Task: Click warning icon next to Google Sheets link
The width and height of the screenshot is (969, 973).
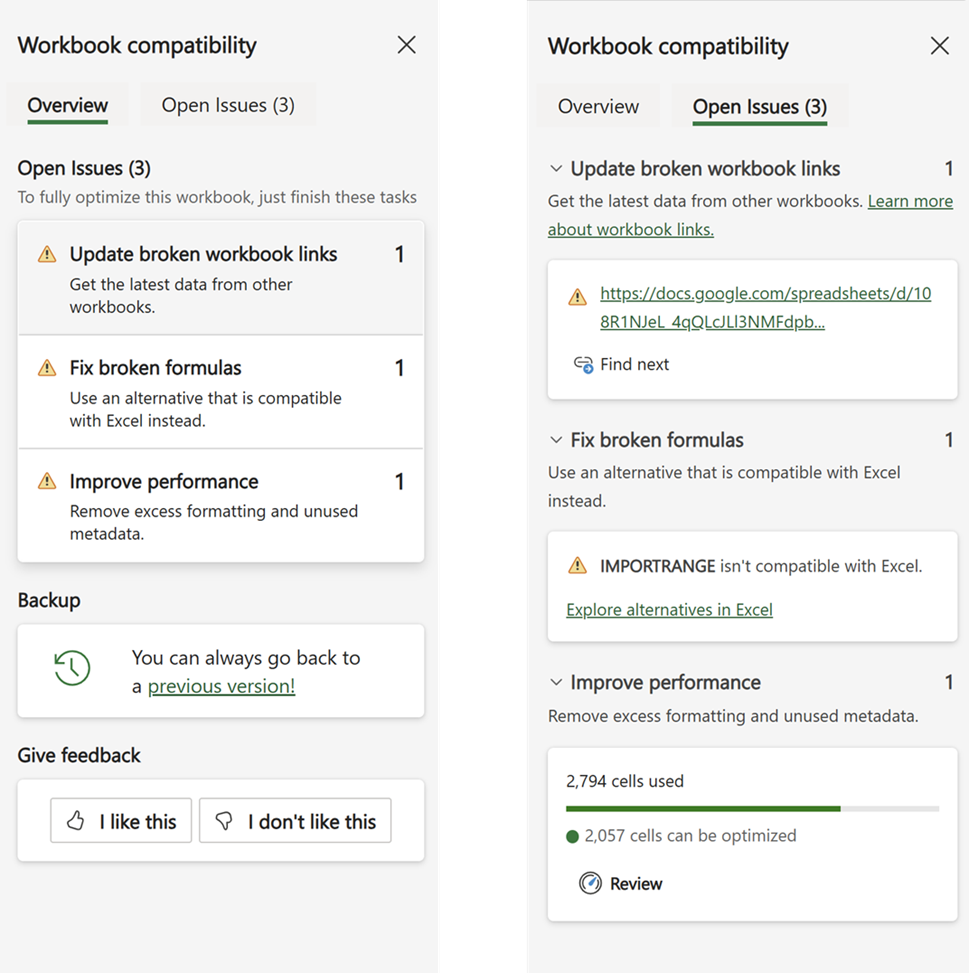Action: [578, 297]
